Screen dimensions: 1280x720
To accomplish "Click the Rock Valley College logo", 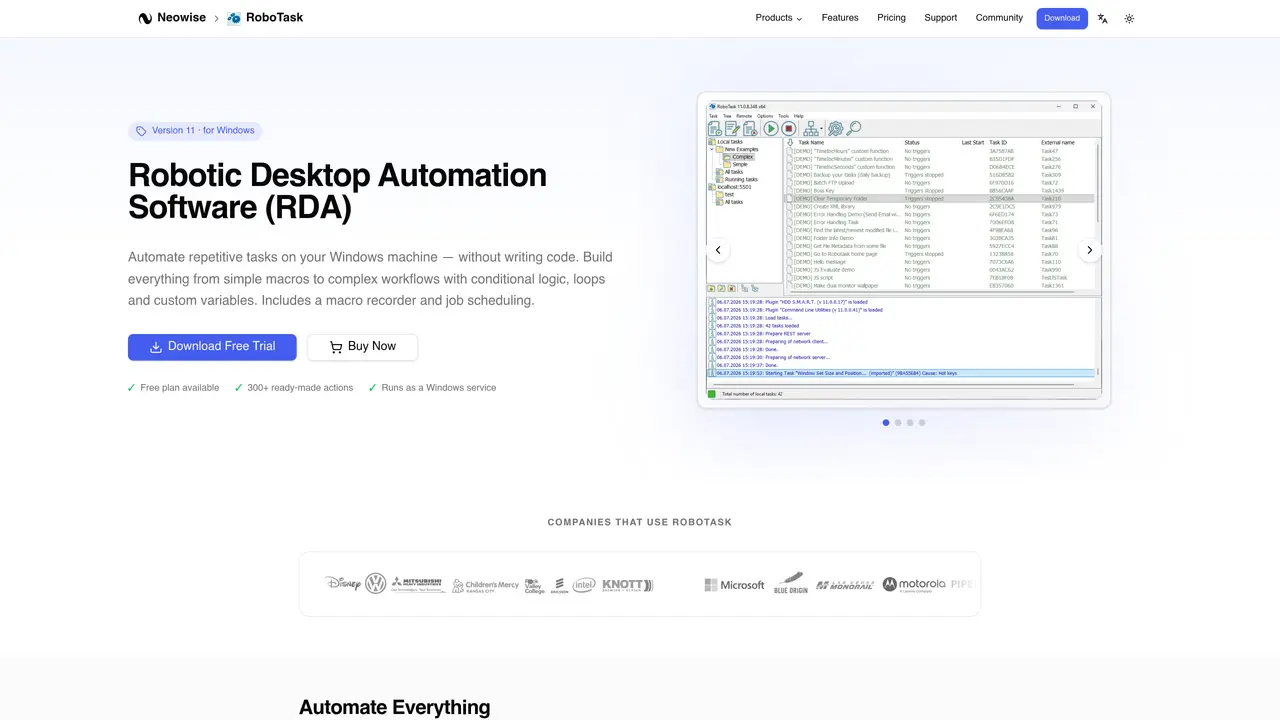I will pos(535,585).
